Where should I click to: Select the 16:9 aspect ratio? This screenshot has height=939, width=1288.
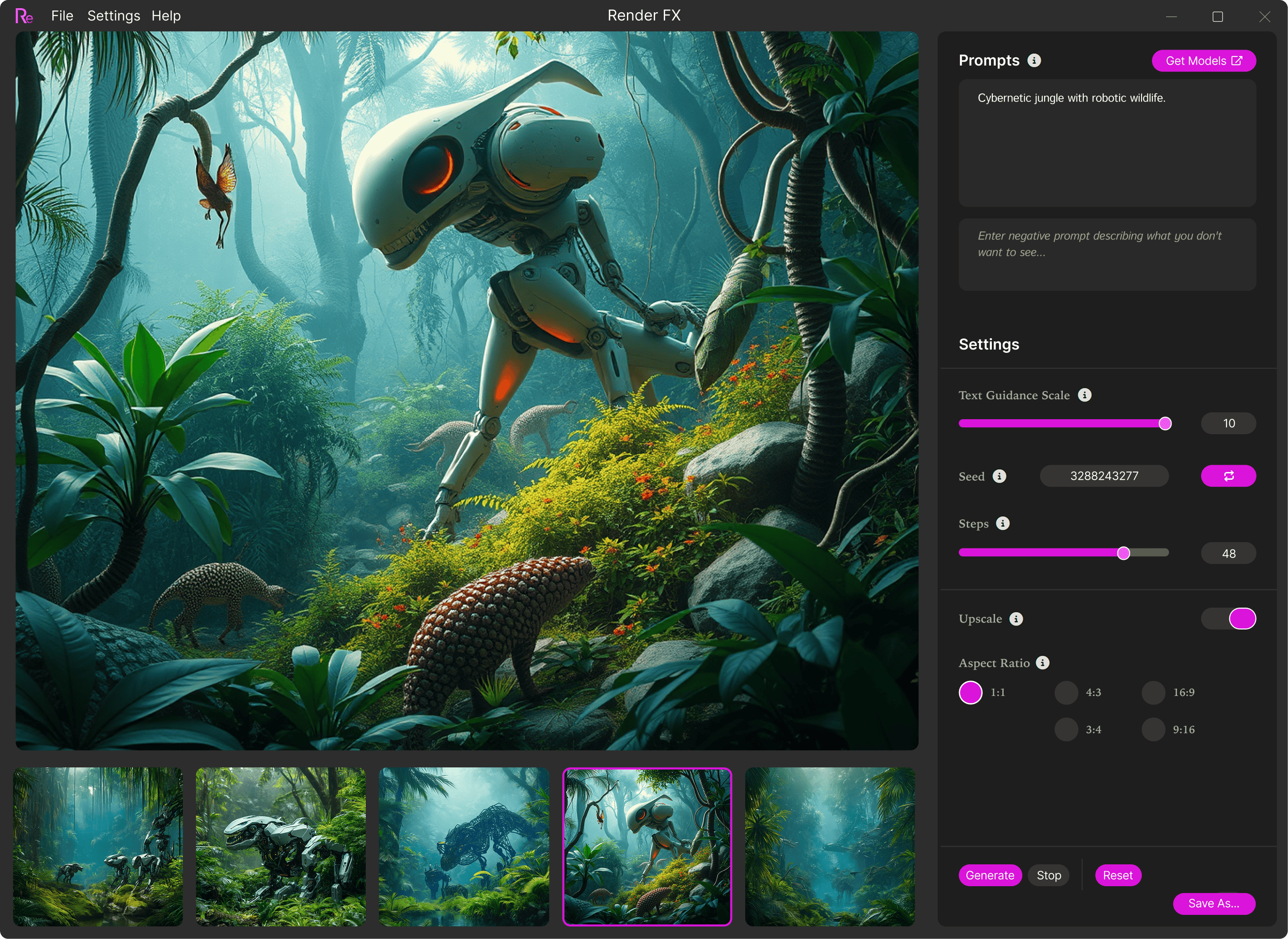(x=1153, y=693)
